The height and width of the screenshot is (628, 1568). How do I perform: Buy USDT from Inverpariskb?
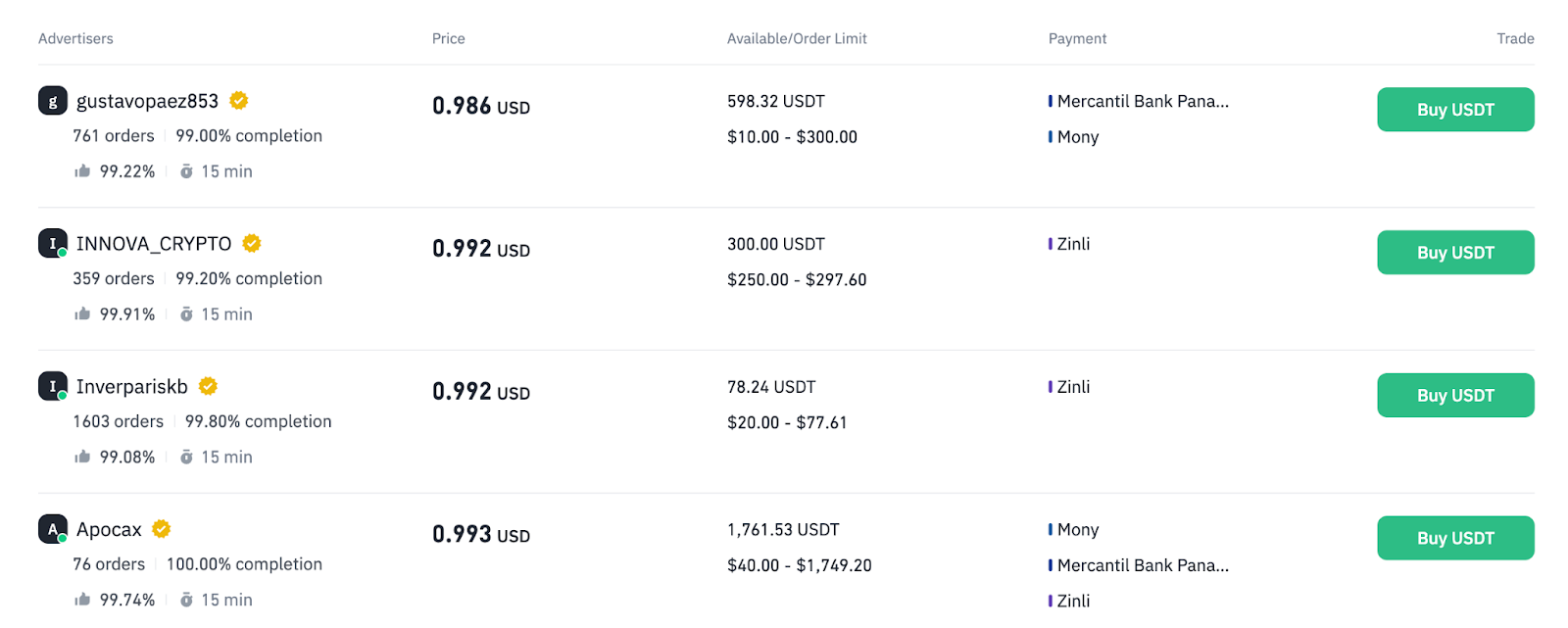coord(1455,396)
